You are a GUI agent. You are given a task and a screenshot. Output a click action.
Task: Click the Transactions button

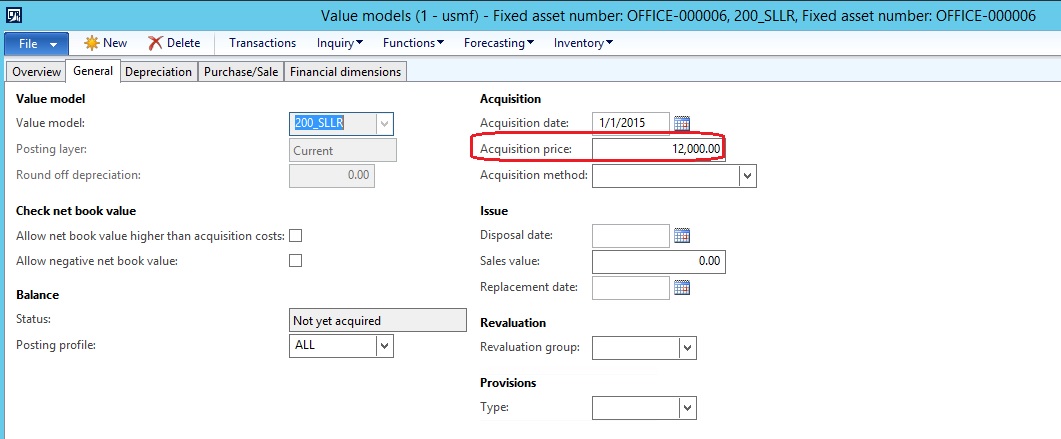262,43
